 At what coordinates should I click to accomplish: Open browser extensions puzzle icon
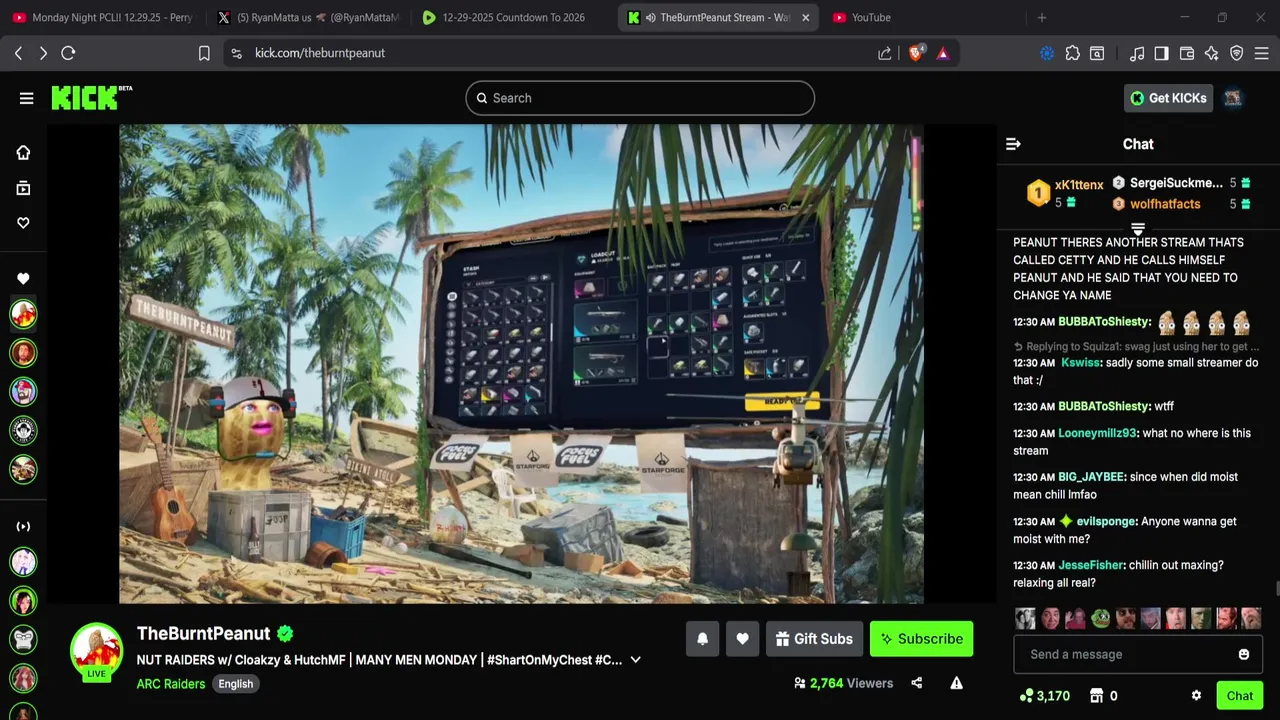[x=1072, y=53]
